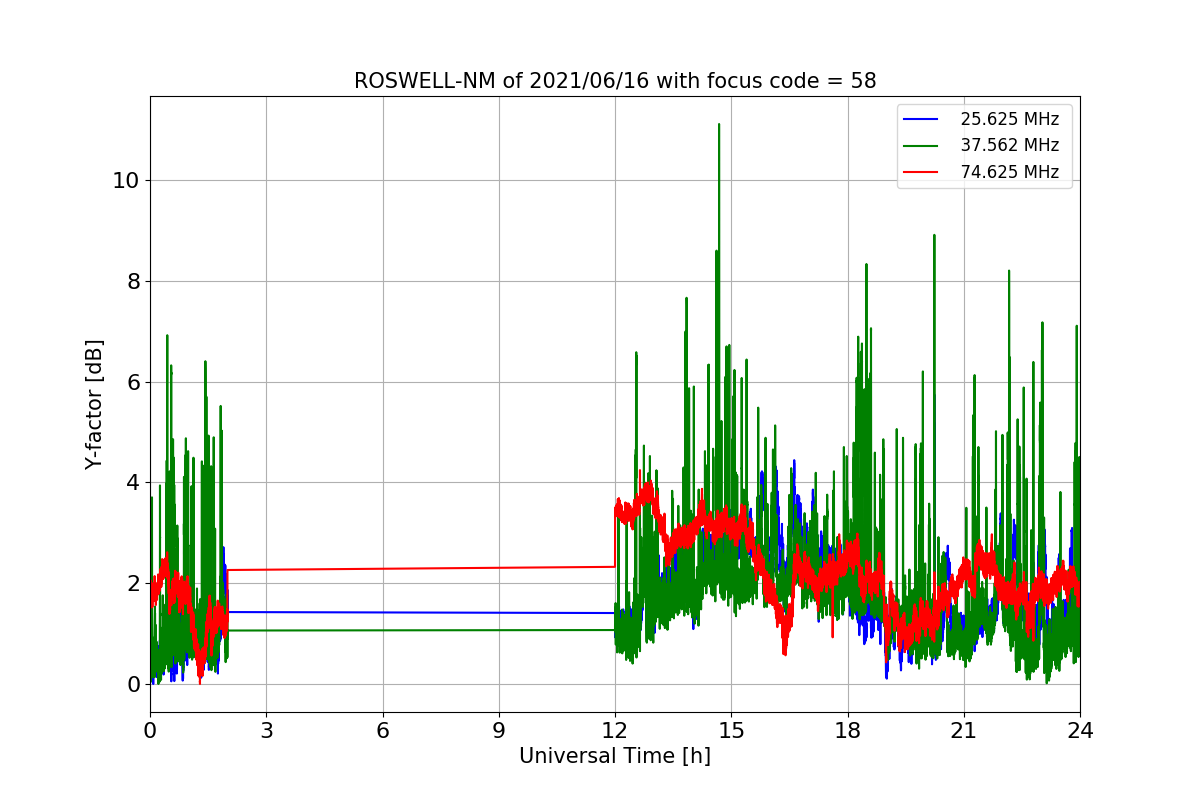The width and height of the screenshot is (1200, 800).
Task: Click the y-axis tick label '4'
Action: click(x=134, y=483)
